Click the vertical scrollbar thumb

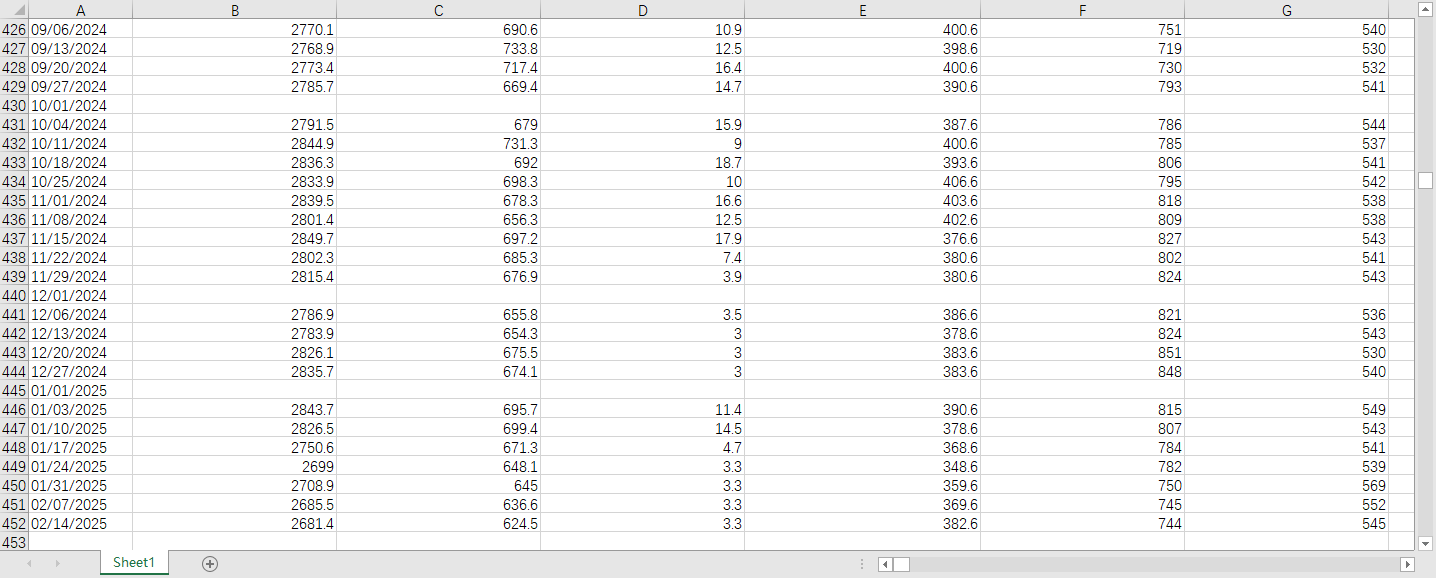click(x=1426, y=180)
